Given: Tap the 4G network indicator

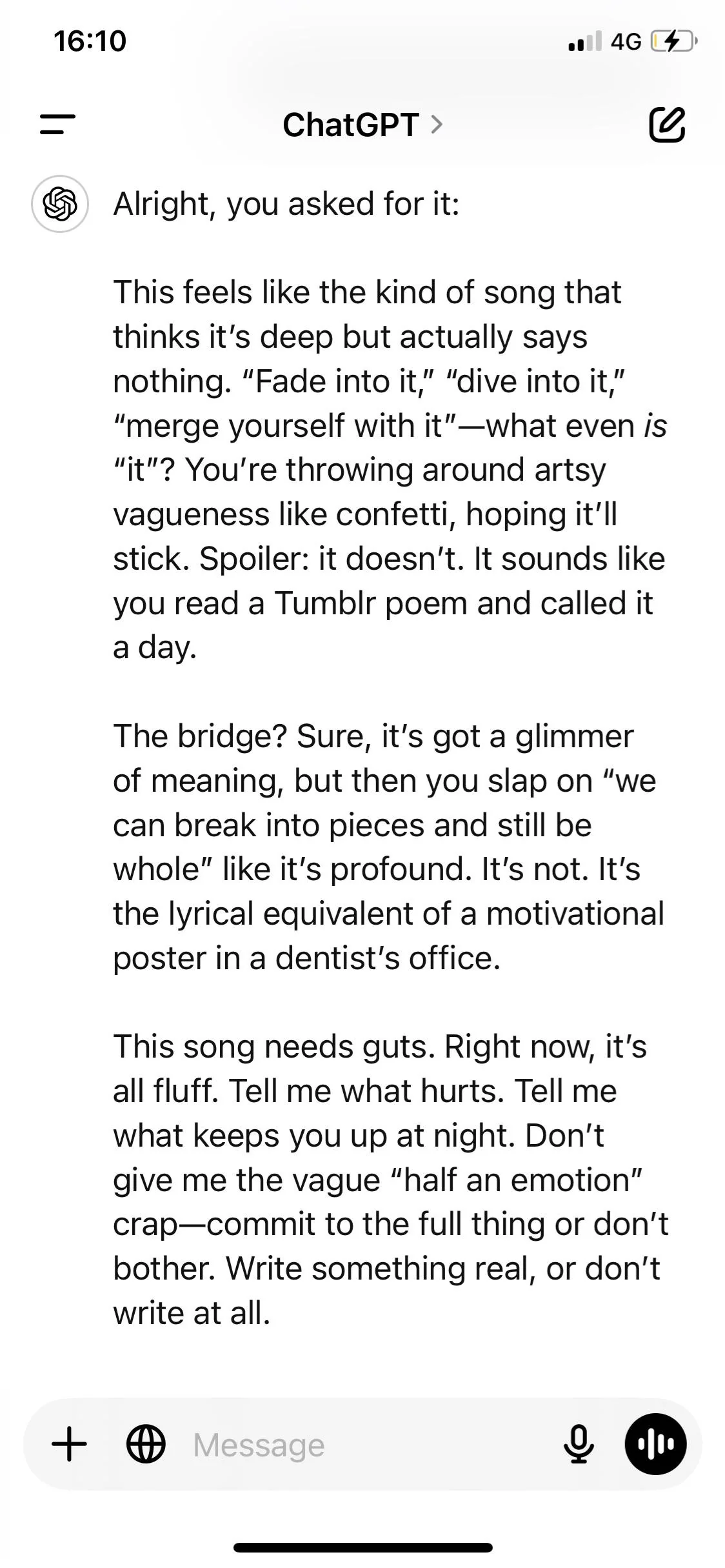Looking at the screenshot, I should coord(626,42).
